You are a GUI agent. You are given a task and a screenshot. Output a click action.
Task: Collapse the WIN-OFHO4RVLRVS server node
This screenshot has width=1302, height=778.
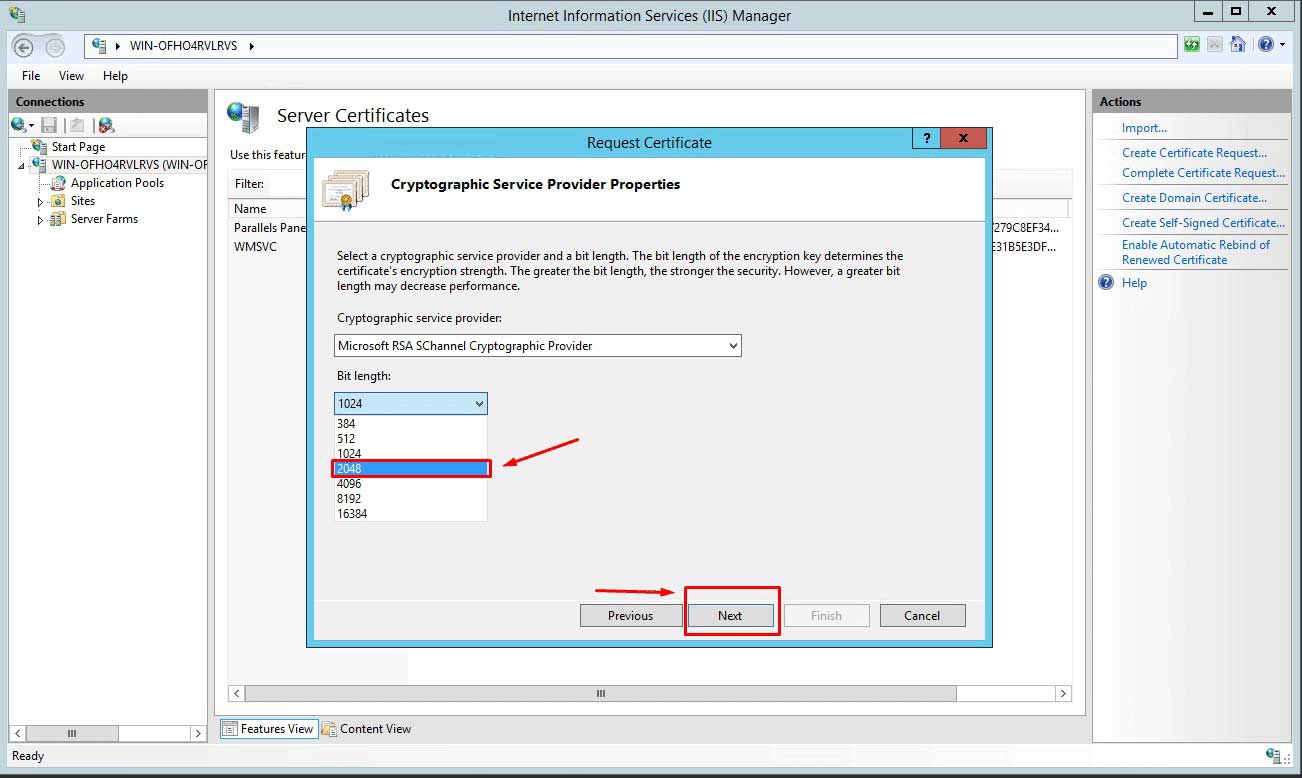point(22,166)
